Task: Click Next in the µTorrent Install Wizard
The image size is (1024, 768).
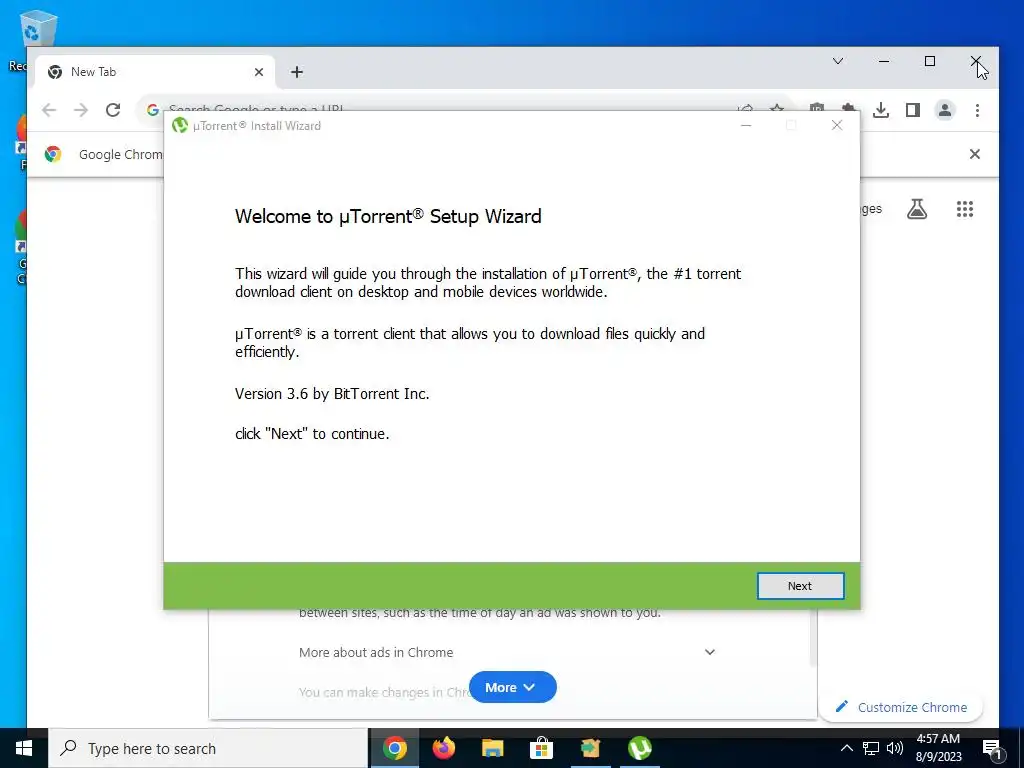Action: click(800, 586)
